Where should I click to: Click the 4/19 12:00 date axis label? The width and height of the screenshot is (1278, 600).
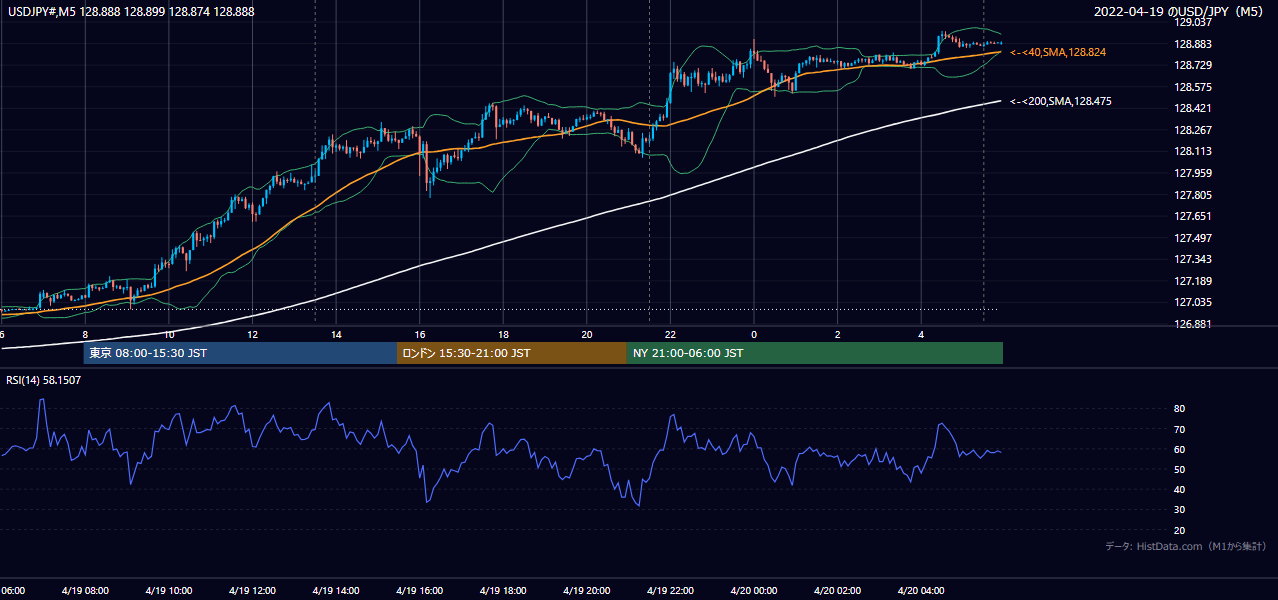[x=252, y=591]
